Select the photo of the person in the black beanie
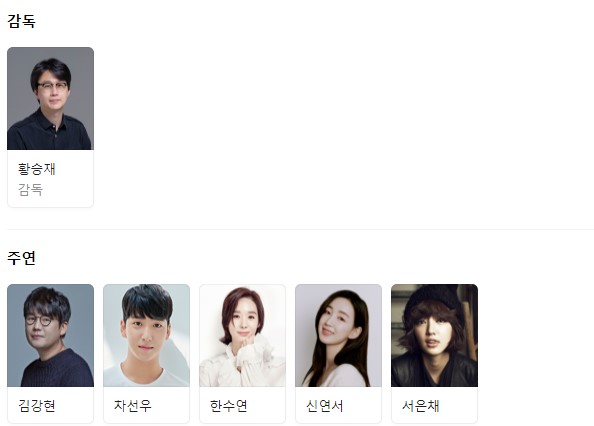Viewport: 594px width, 426px height. [x=435, y=335]
